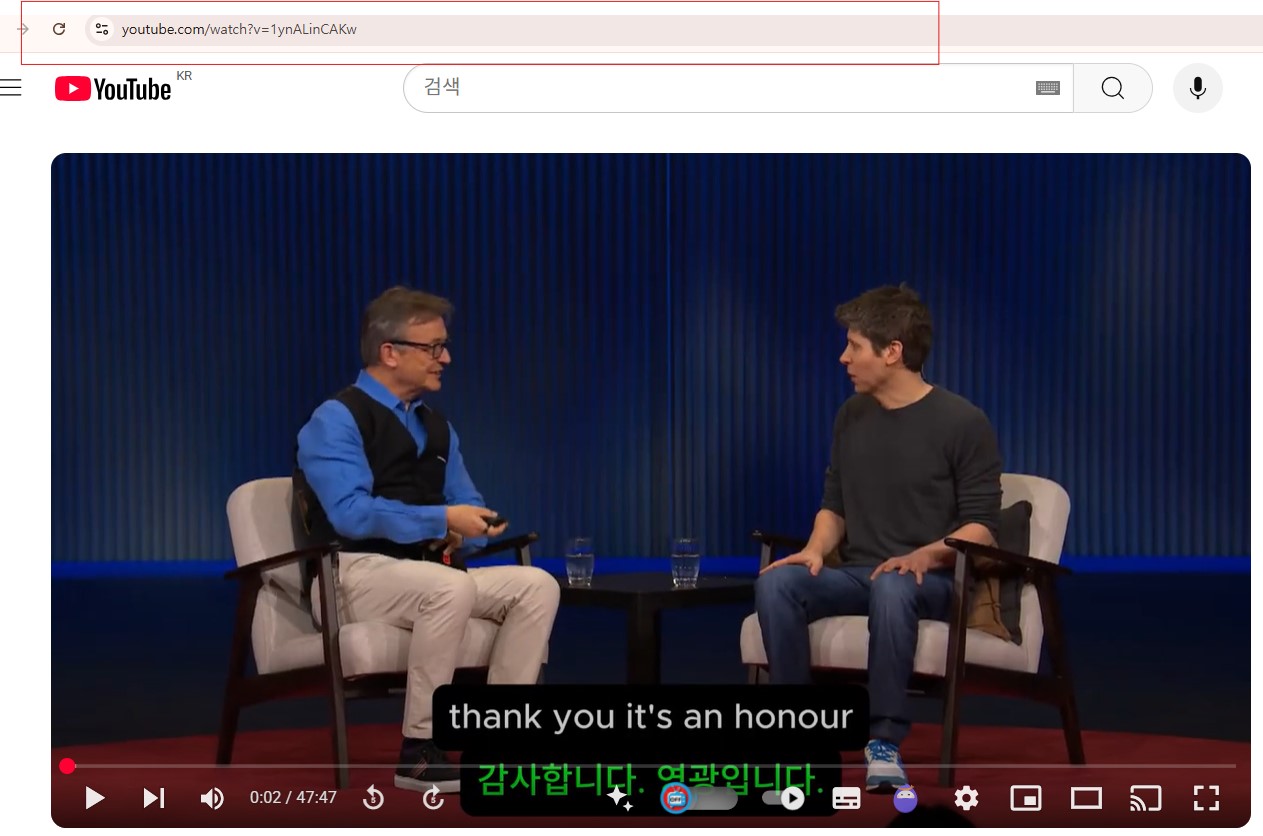
Task: Click the sparkle AI icon in player controls
Action: tap(619, 797)
